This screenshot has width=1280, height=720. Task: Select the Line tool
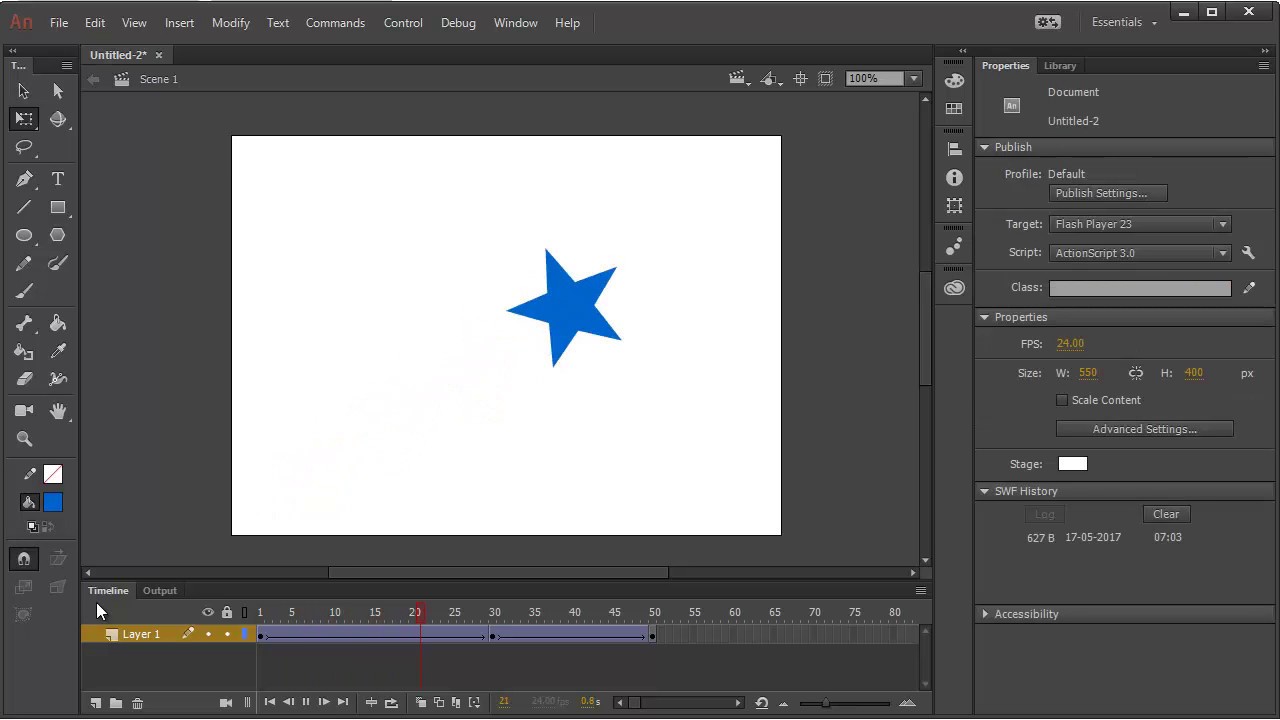point(24,207)
